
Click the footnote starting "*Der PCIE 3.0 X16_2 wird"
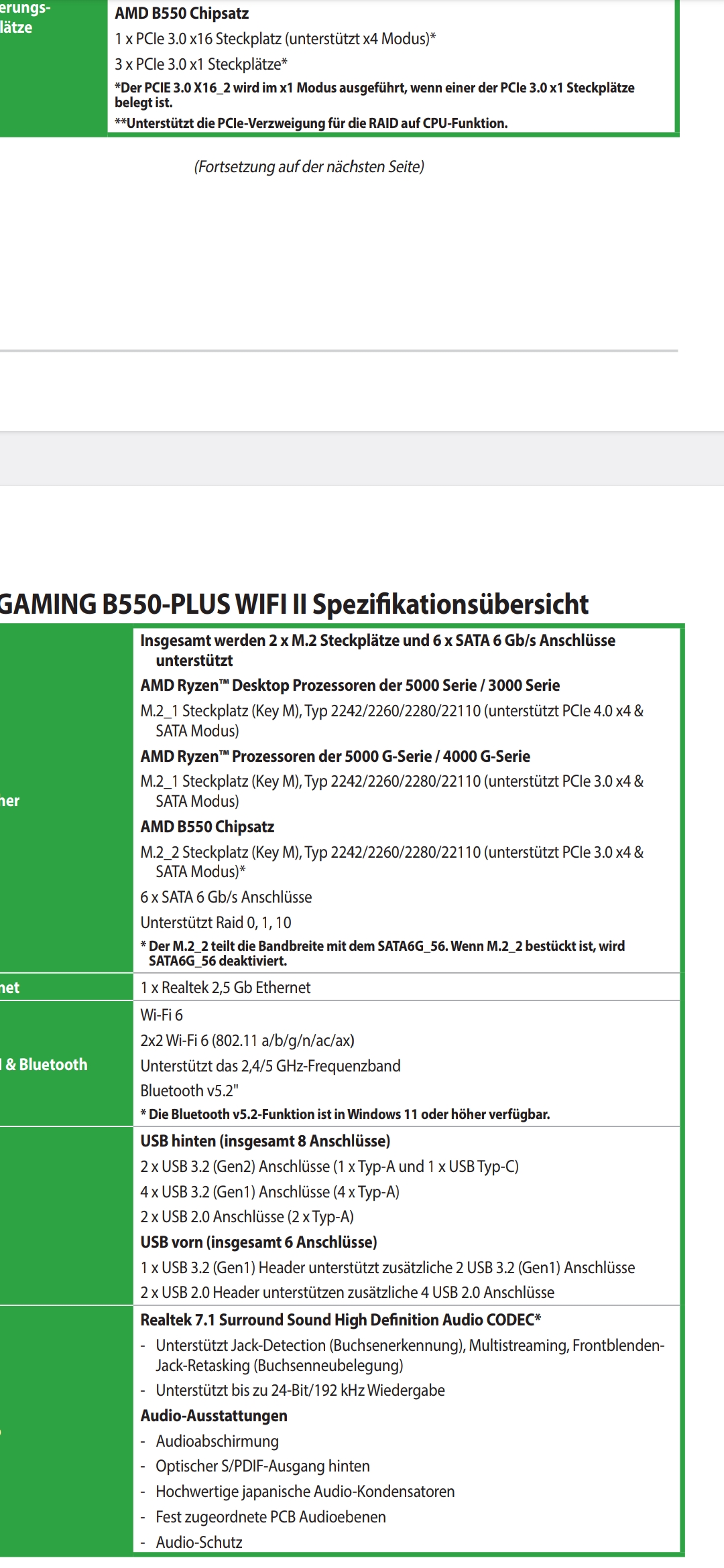tap(374, 94)
